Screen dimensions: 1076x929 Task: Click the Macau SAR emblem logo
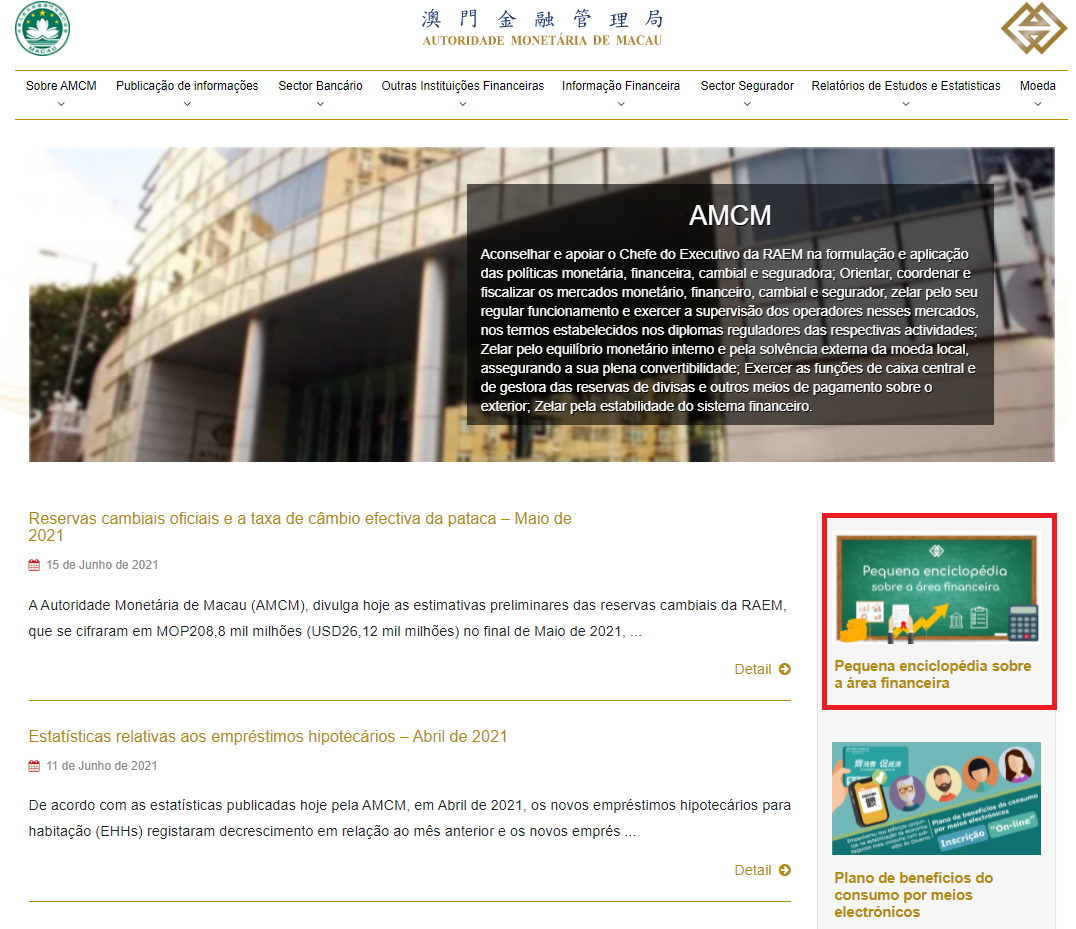coord(43,29)
